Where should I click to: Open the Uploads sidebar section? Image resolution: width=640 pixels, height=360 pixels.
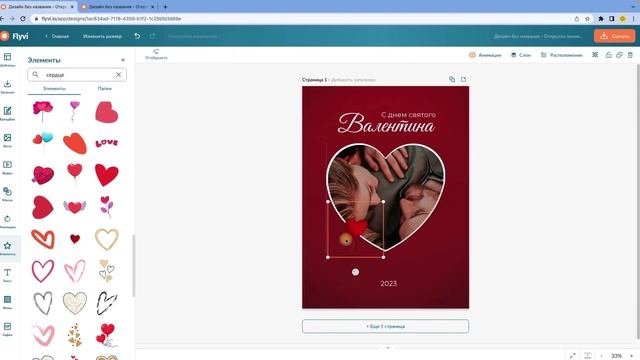tap(7, 86)
